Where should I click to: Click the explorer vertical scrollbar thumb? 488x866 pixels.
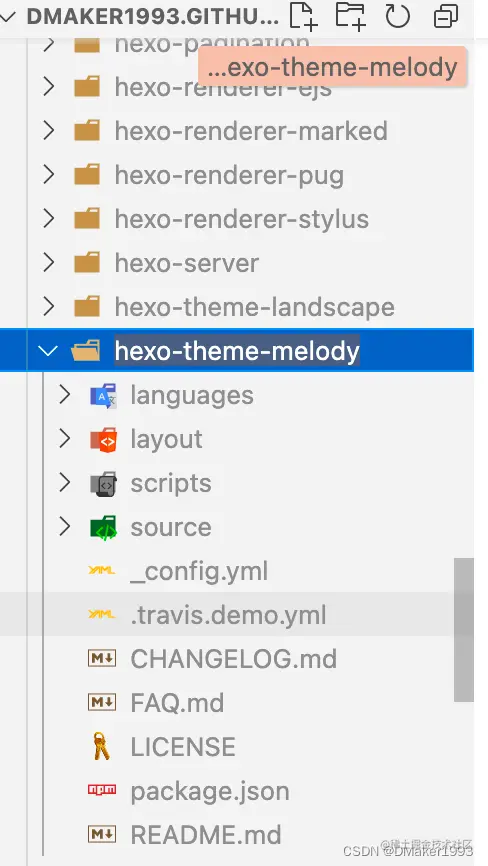[x=464, y=630]
